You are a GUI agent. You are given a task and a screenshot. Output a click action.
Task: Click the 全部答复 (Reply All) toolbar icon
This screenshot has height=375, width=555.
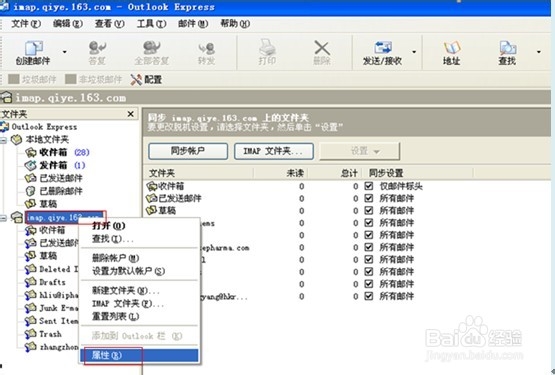(x=151, y=52)
